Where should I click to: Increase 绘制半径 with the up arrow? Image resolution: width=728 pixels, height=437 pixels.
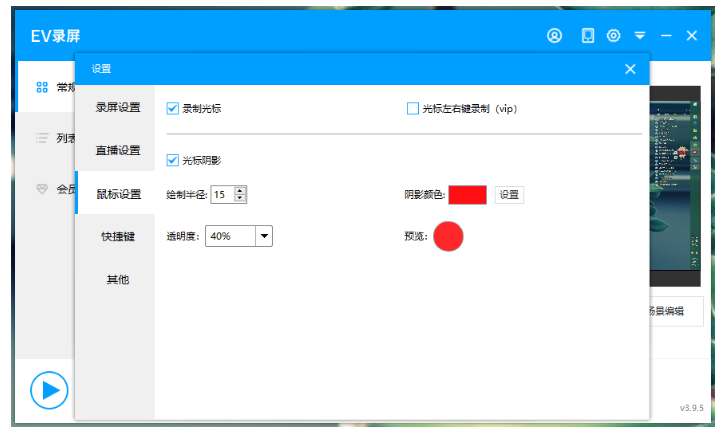pos(240,190)
